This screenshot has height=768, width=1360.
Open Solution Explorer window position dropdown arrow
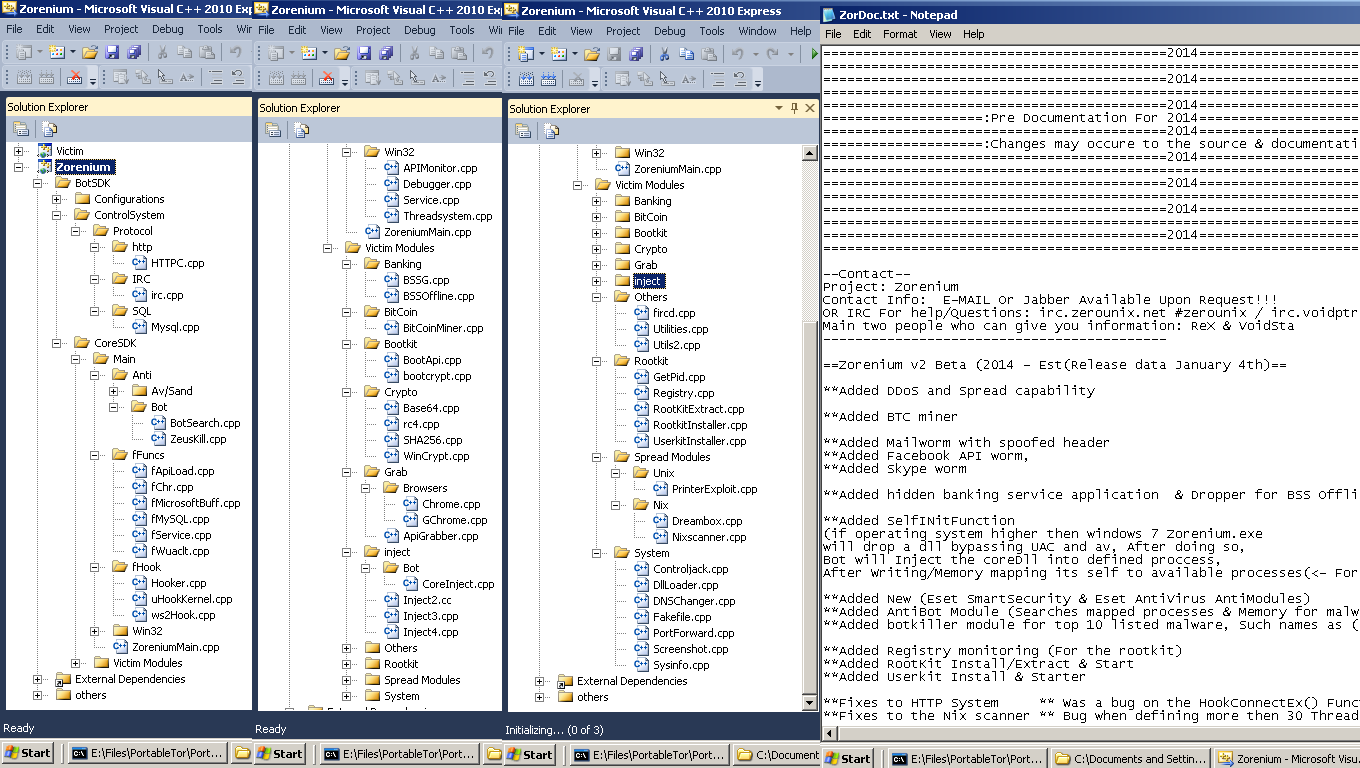(x=779, y=108)
